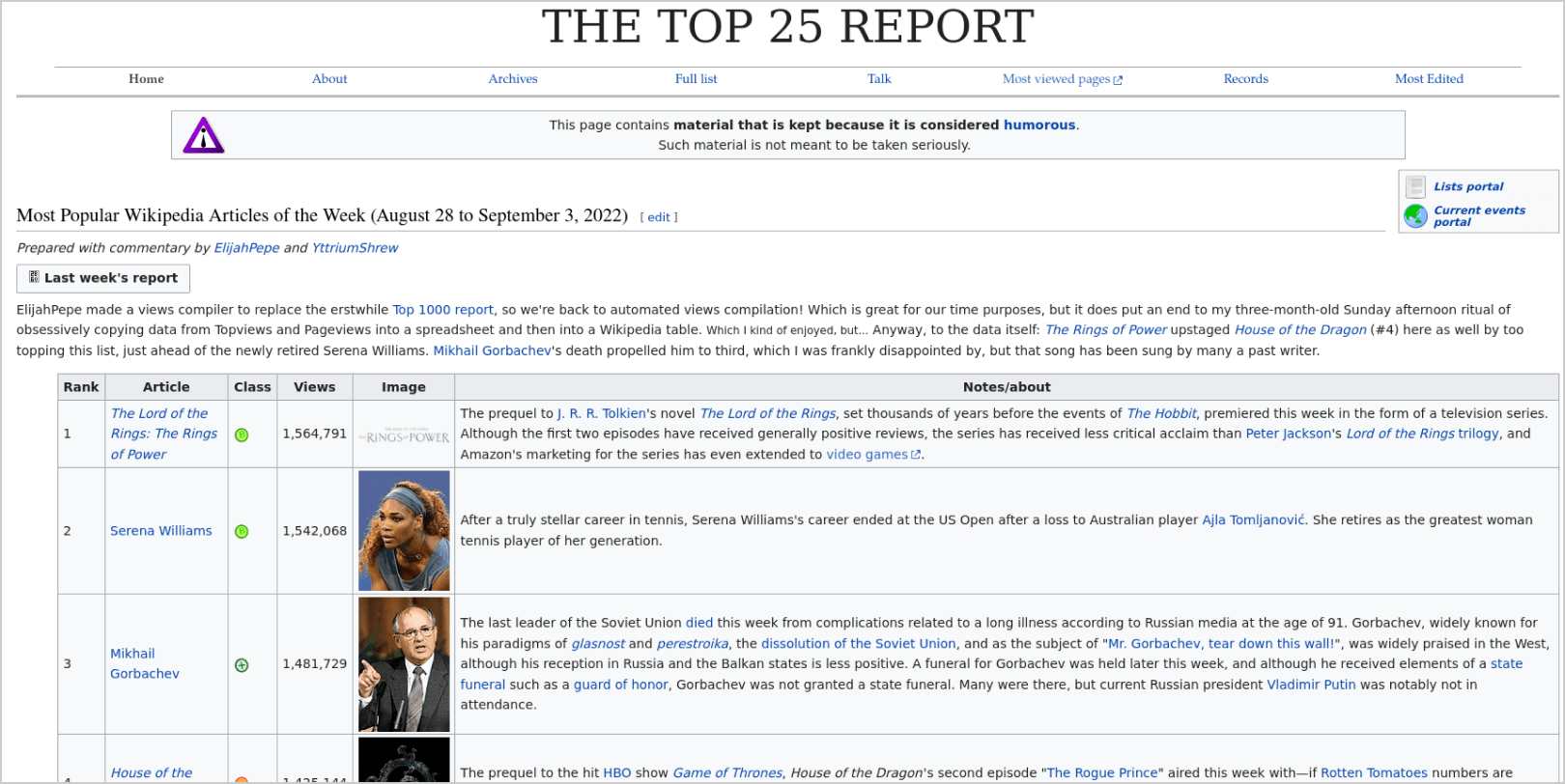This screenshot has width=1565, height=784.
Task: Open the died link in Gorbachev notes
Action: (699, 623)
